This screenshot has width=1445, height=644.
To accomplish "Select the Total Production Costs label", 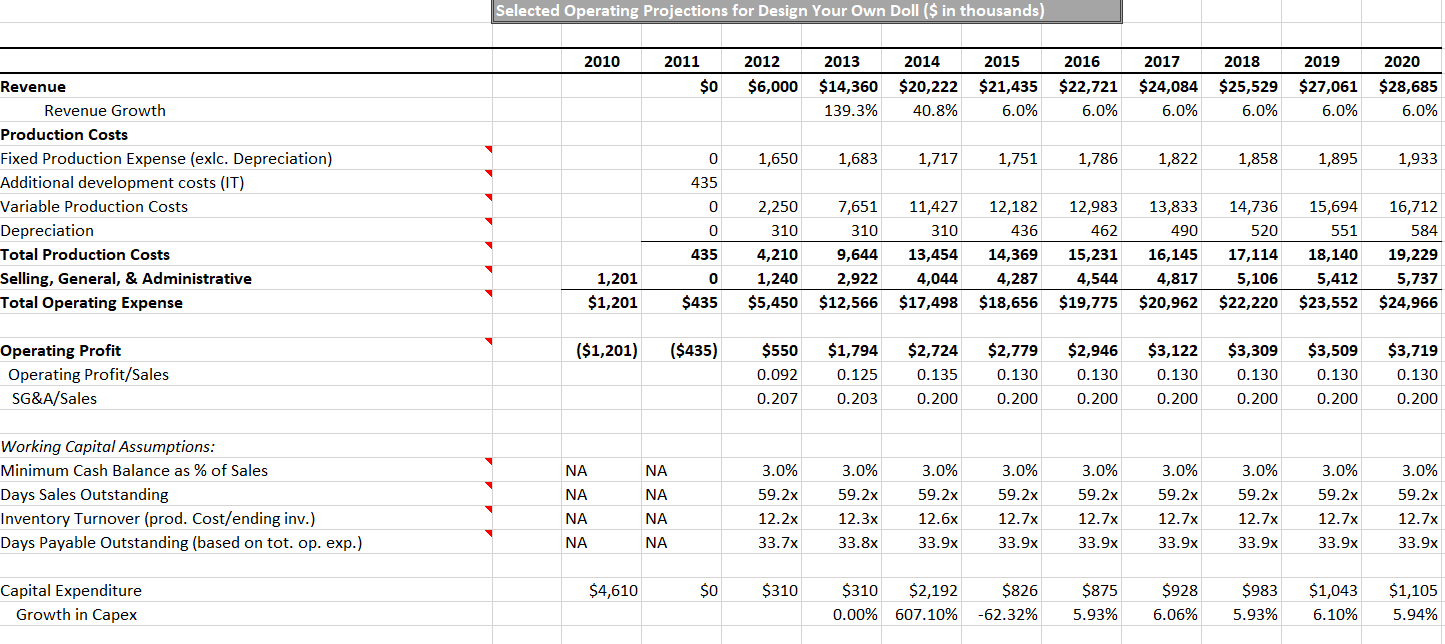I will pyautogui.click(x=85, y=254).
